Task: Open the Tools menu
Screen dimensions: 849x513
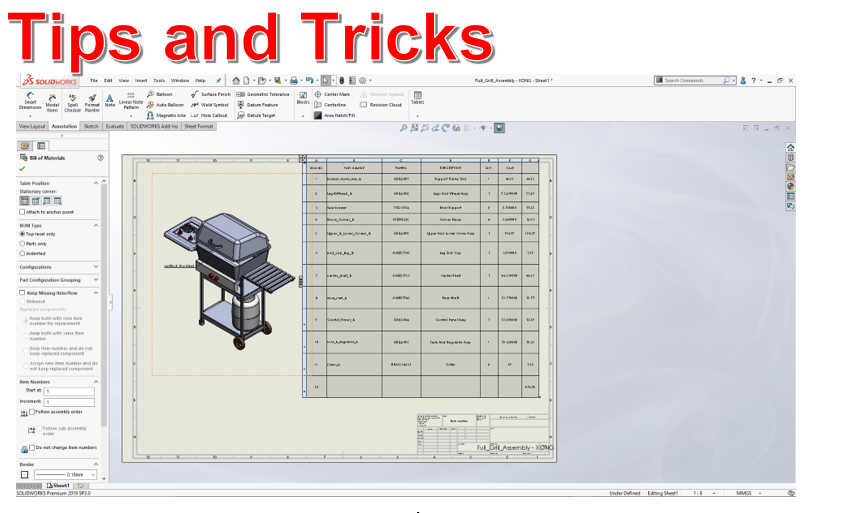Action: pos(159,81)
